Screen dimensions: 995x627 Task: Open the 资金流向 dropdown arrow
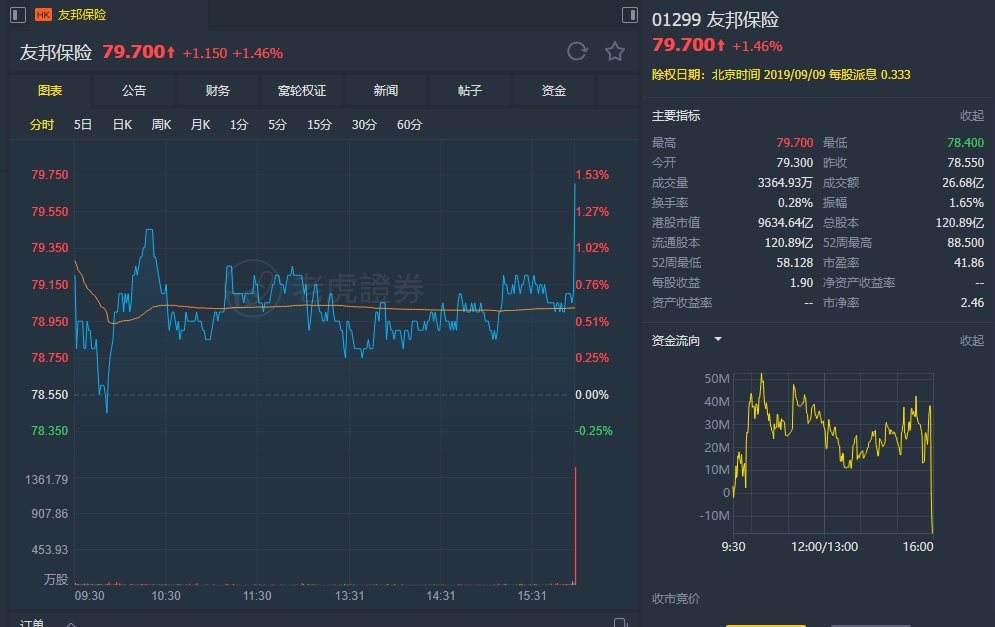click(x=718, y=340)
